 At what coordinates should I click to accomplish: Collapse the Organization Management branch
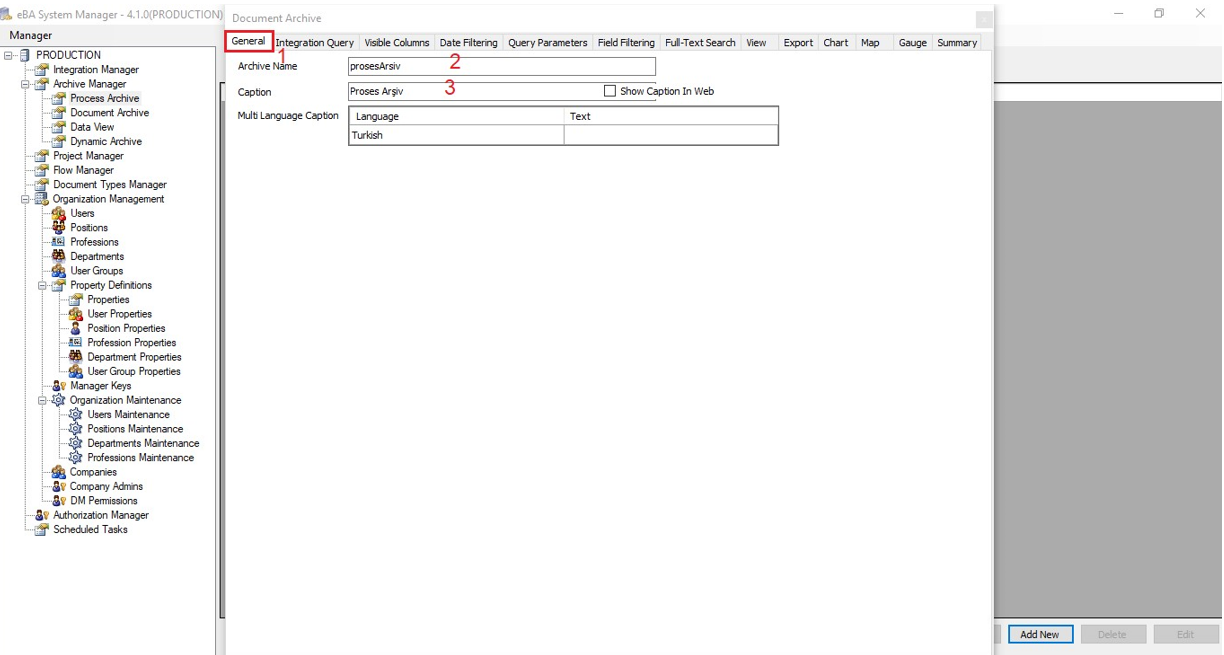pyautogui.click(x=26, y=199)
